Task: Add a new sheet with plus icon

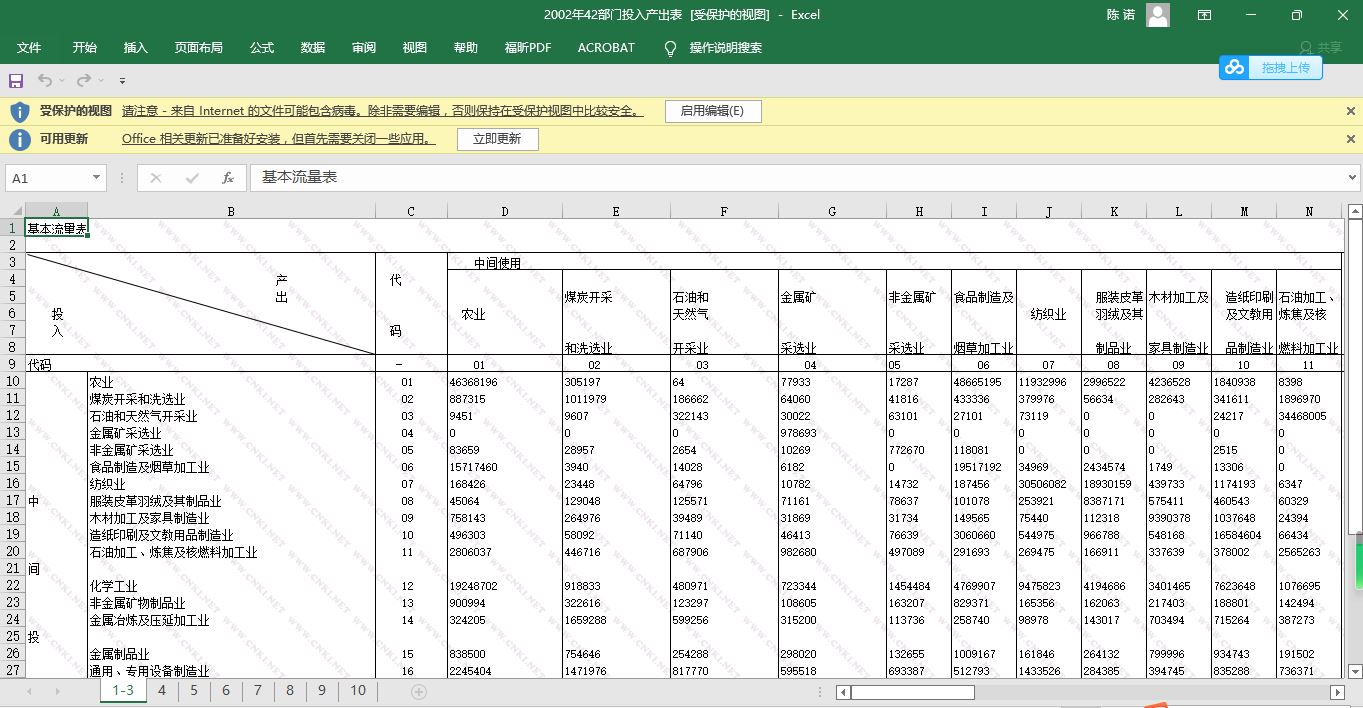Action: 419,691
